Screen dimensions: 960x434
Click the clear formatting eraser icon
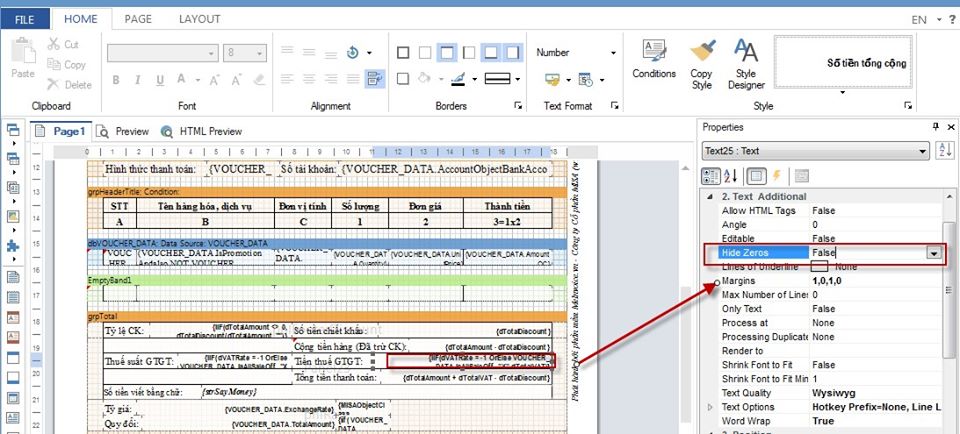[258, 80]
